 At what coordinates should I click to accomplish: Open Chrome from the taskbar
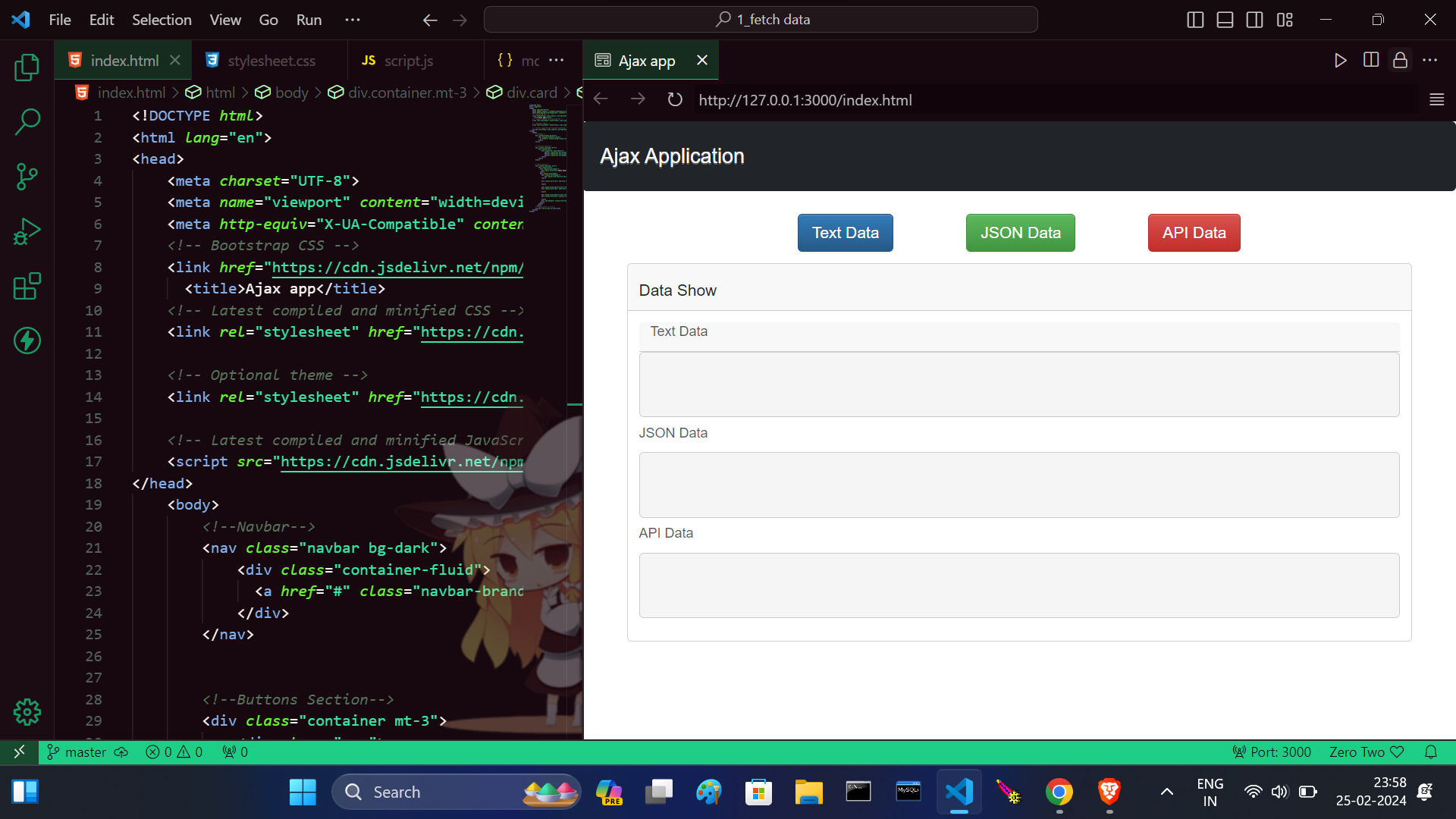pos(1059,792)
